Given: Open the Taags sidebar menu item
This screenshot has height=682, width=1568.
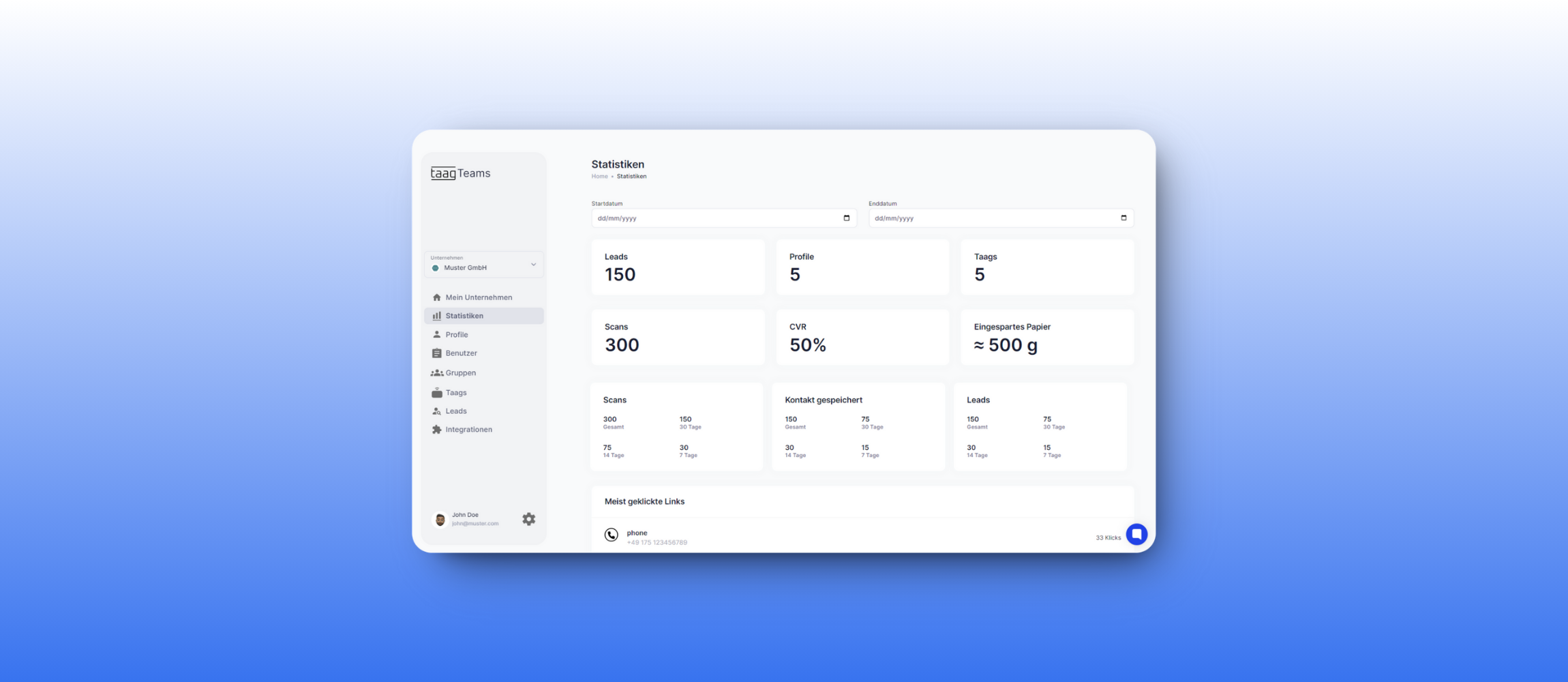Looking at the screenshot, I should 455,393.
